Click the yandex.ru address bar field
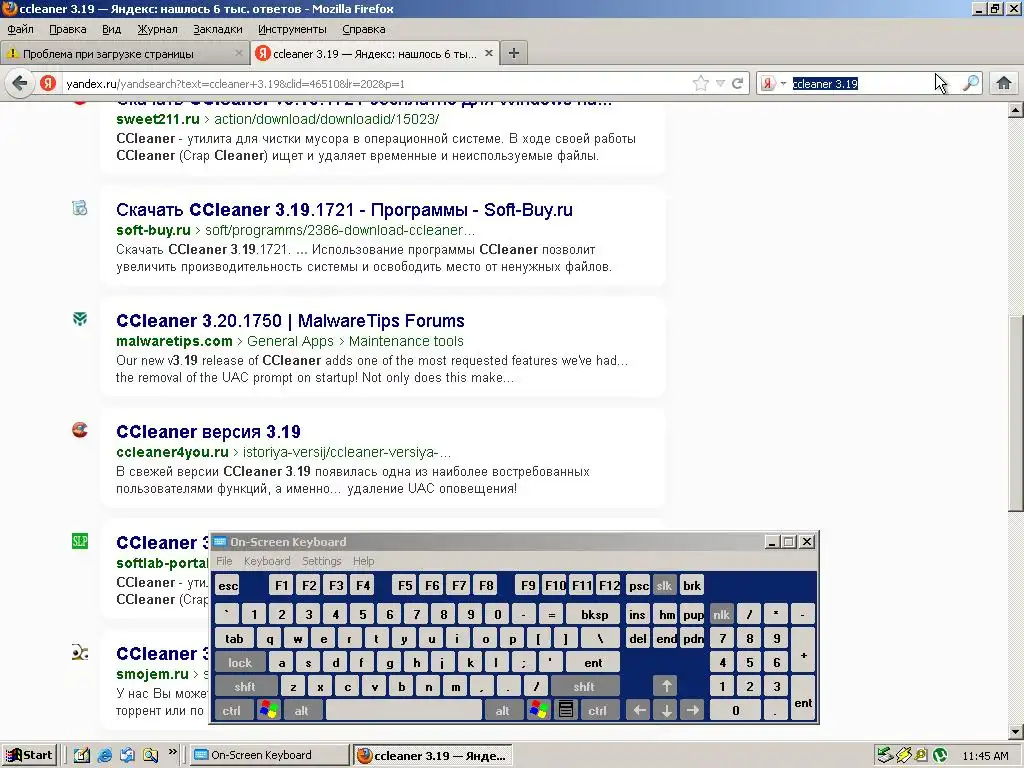 click(x=376, y=84)
